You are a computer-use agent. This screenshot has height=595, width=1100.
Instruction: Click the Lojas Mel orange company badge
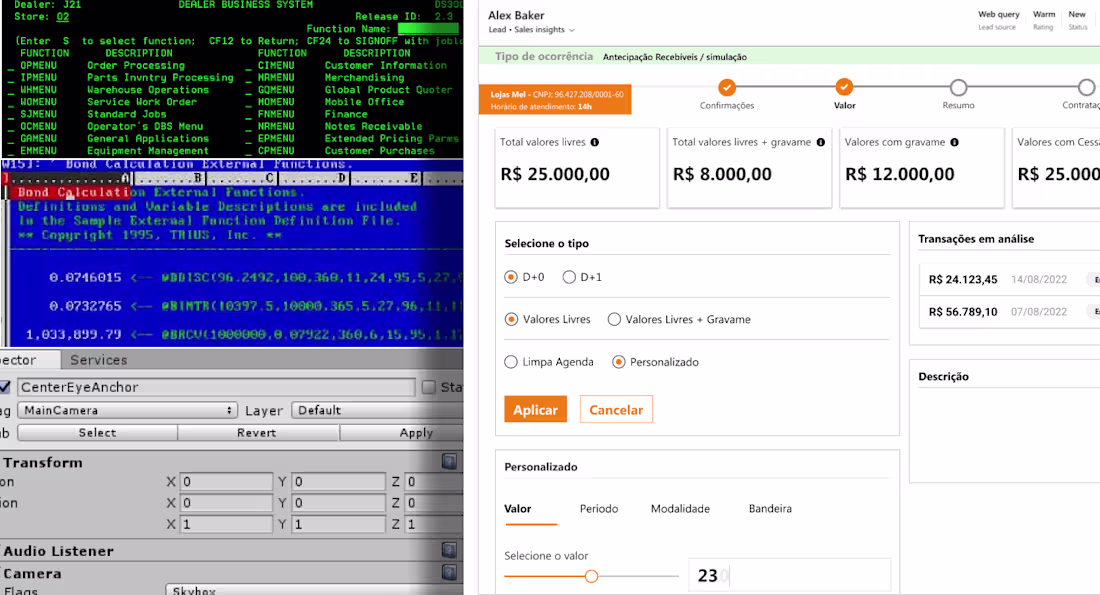pos(556,100)
